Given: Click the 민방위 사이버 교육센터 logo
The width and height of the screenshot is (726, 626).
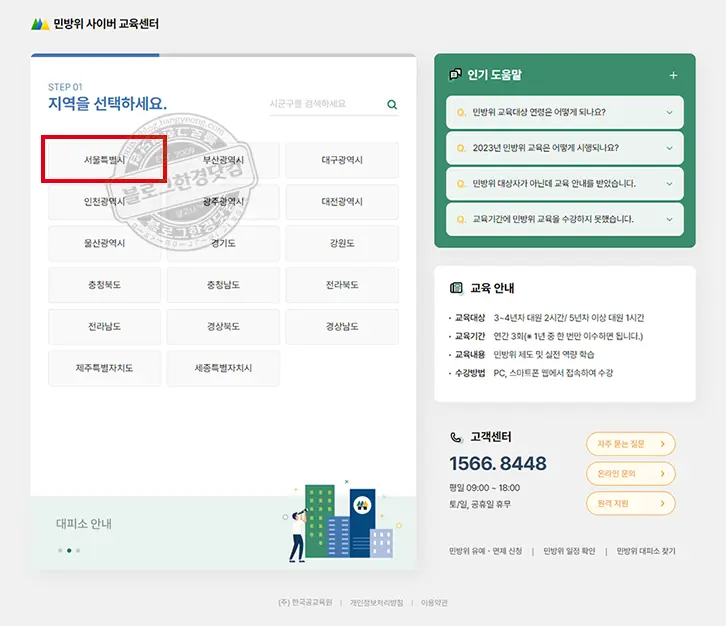Looking at the screenshot, I should tap(95, 24).
